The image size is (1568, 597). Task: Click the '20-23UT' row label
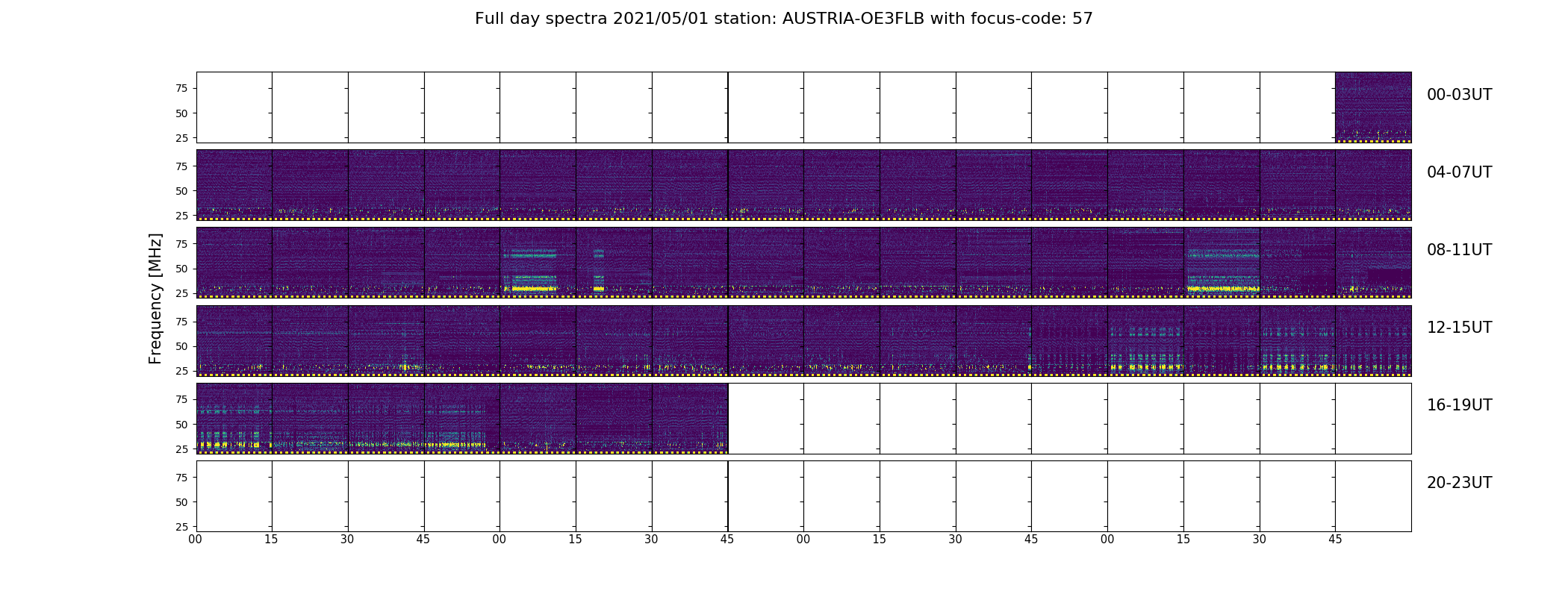tap(1459, 483)
